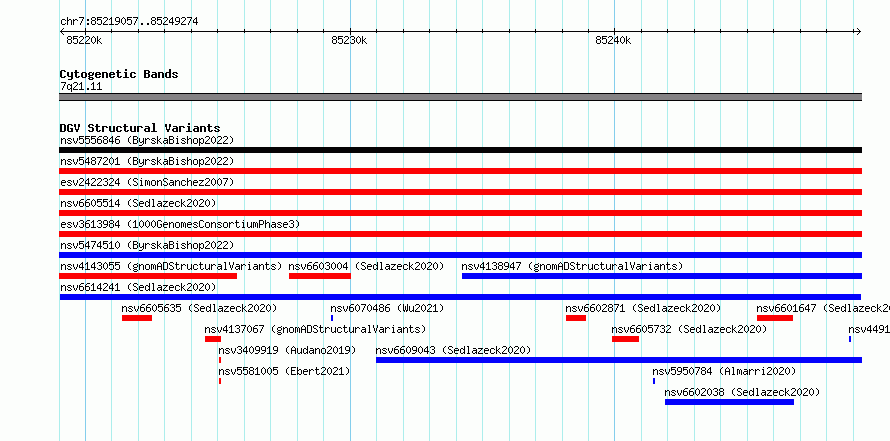Click the 85240k ruler position label

(613, 41)
